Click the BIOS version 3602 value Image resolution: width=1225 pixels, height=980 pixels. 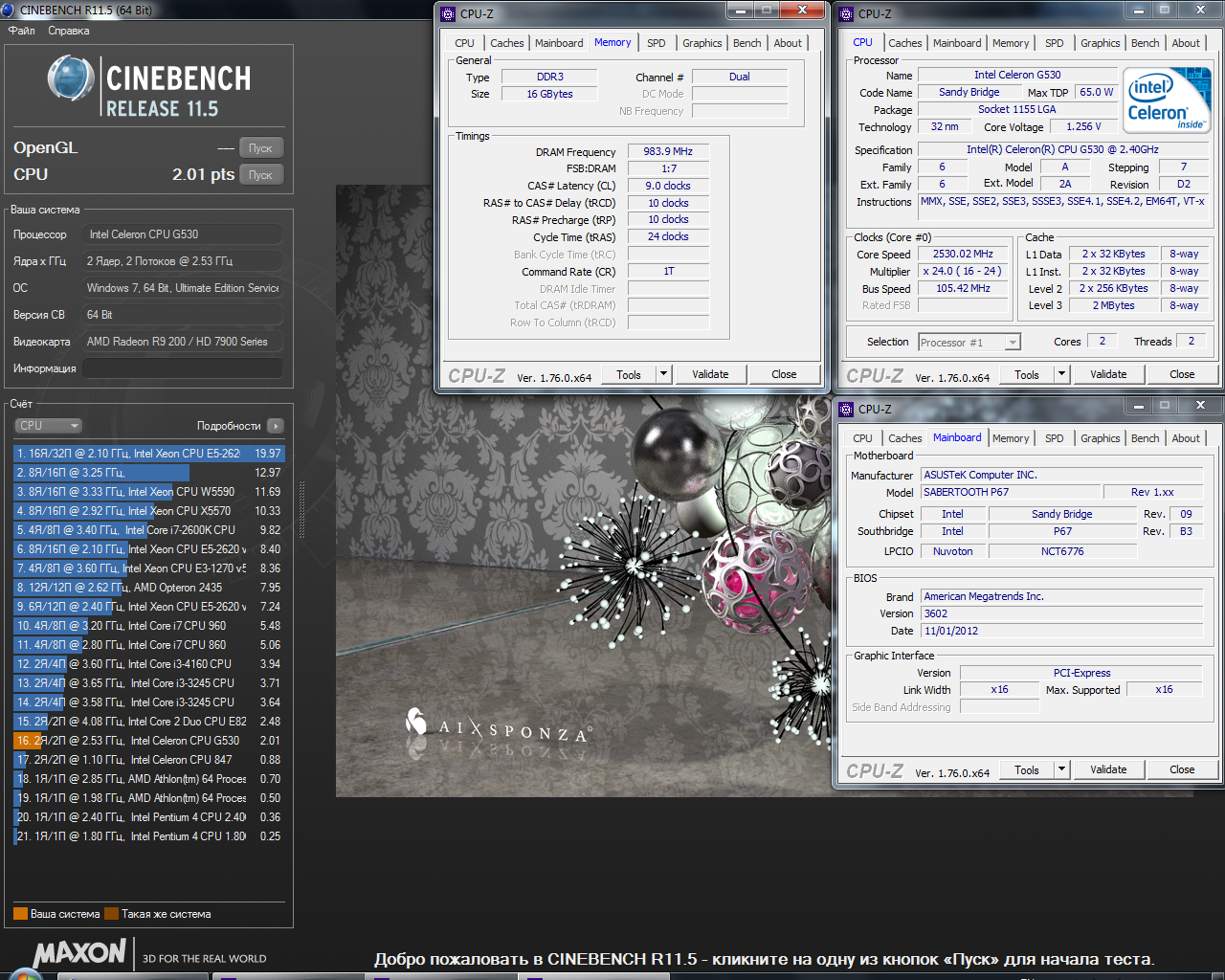[x=1061, y=613]
